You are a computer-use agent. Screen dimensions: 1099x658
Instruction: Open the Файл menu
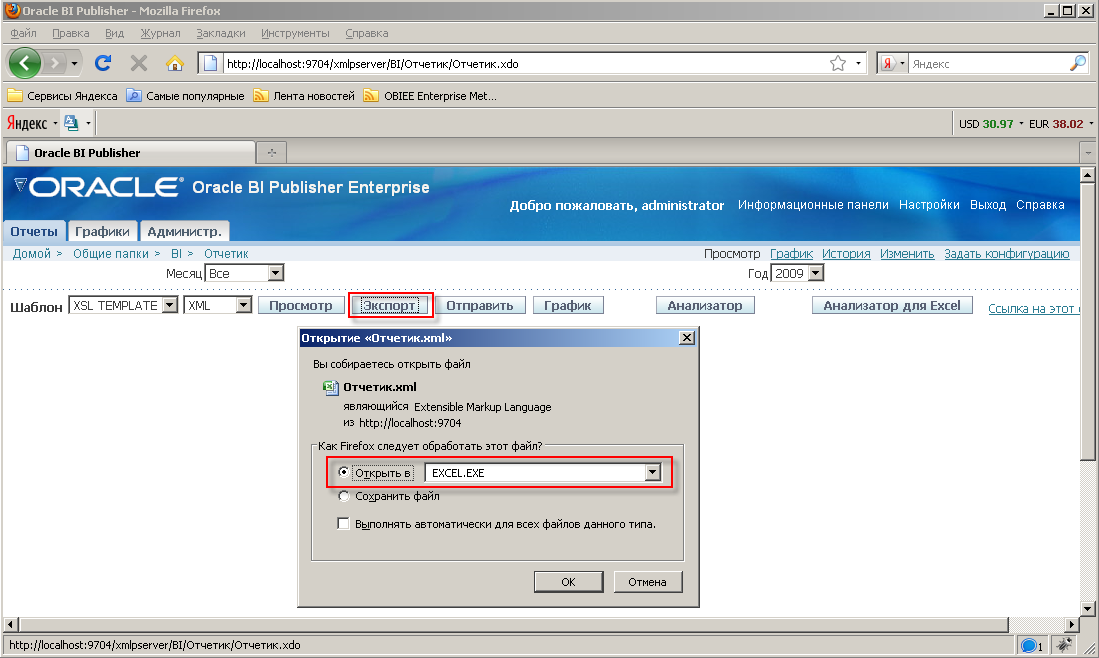23,33
